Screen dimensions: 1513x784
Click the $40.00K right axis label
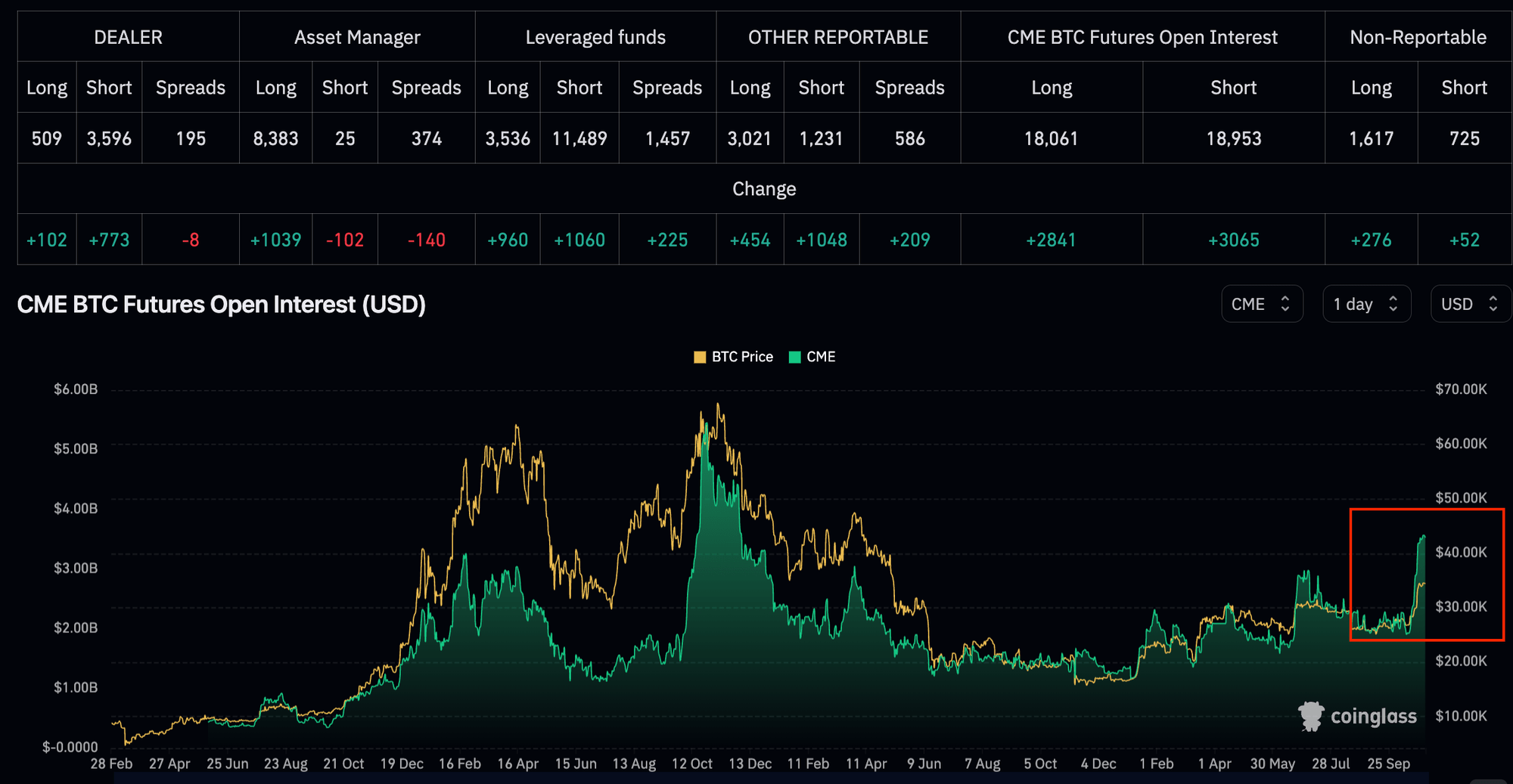pos(1462,553)
